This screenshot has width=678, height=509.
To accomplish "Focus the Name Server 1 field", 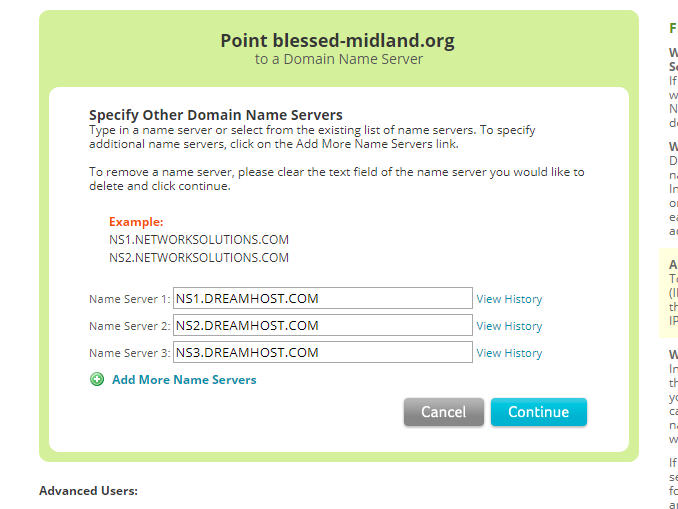I will click(322, 298).
